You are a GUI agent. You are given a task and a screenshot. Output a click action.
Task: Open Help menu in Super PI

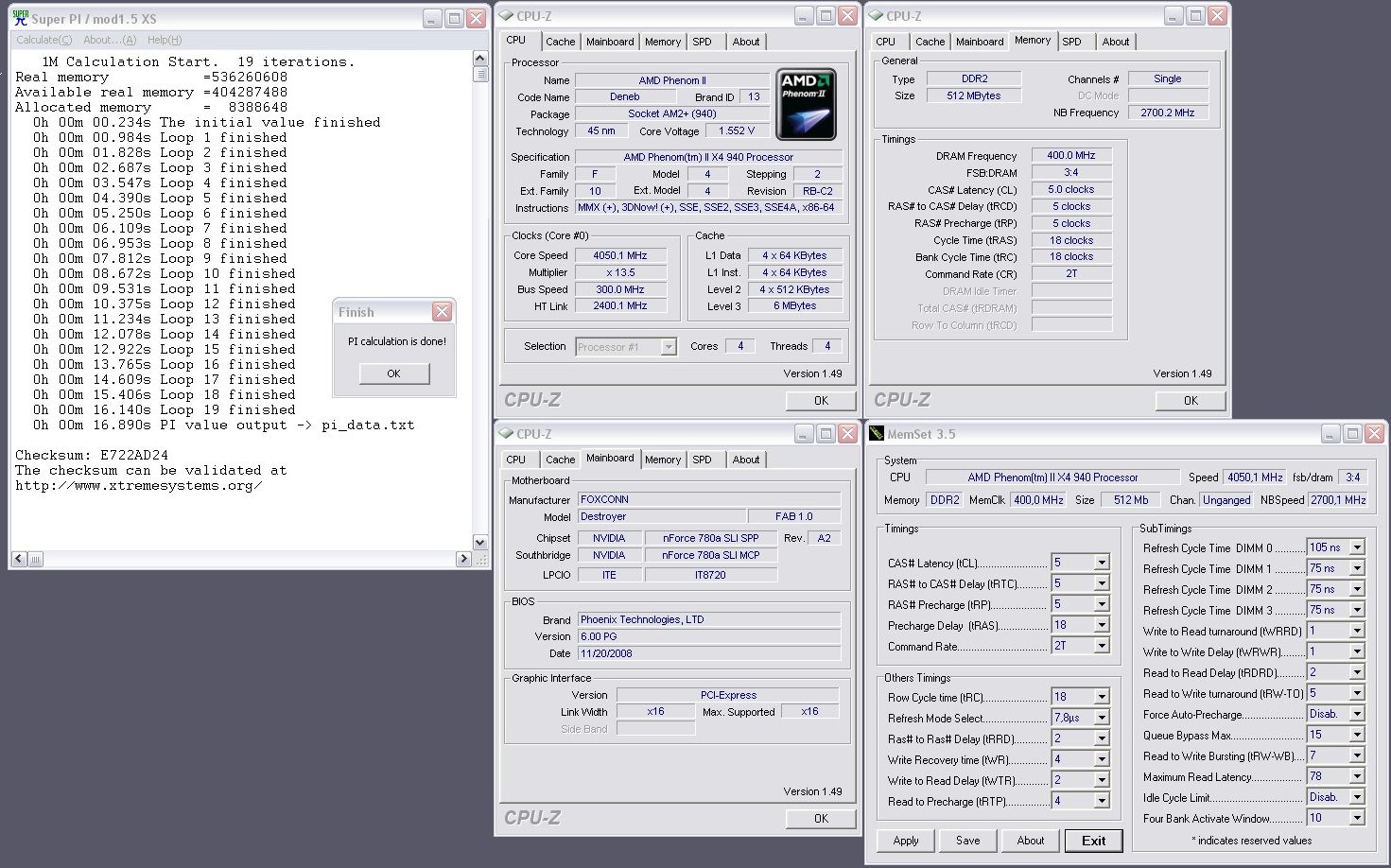pyautogui.click(x=165, y=40)
